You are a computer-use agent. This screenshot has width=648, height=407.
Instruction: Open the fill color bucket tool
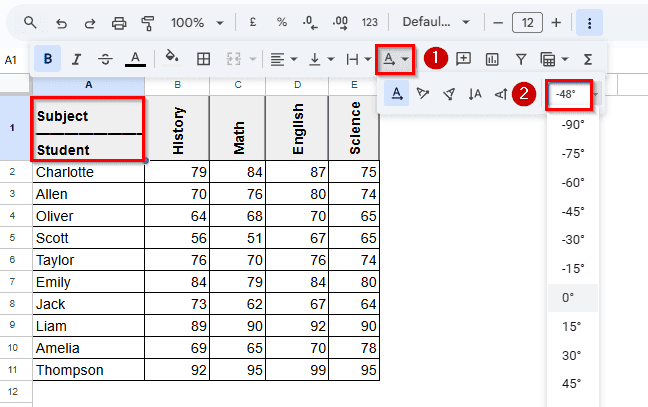click(x=172, y=59)
